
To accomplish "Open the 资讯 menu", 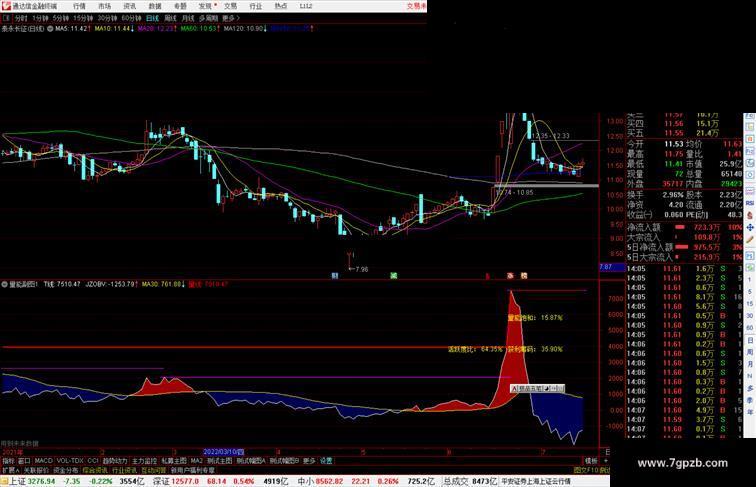I will [x=130, y=6].
